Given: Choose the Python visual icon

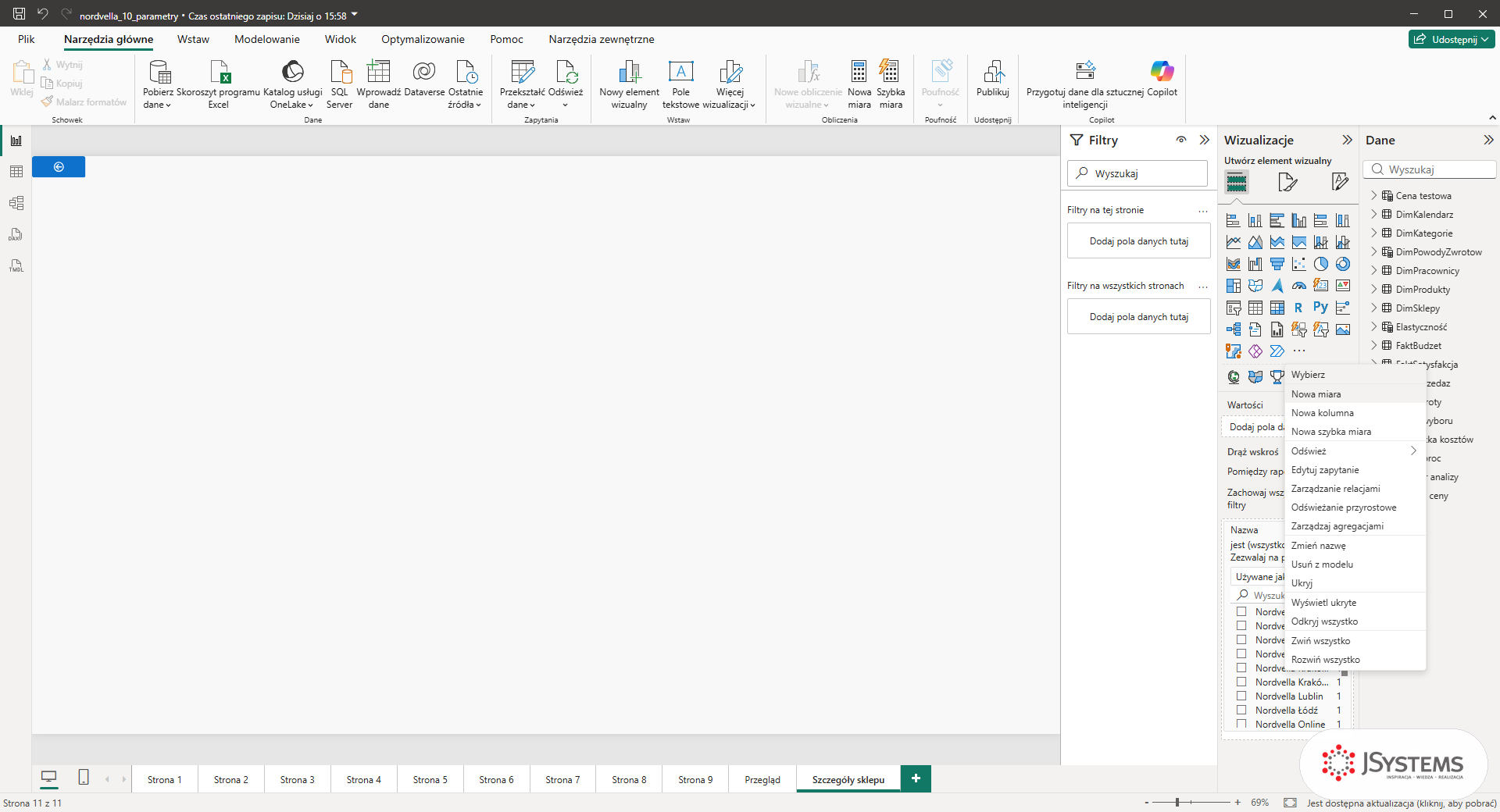Looking at the screenshot, I should [x=1320, y=308].
